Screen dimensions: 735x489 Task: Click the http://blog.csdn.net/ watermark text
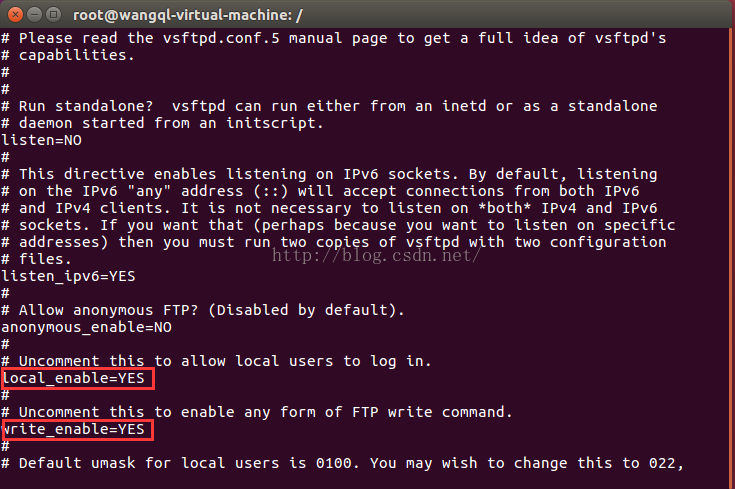pos(376,255)
